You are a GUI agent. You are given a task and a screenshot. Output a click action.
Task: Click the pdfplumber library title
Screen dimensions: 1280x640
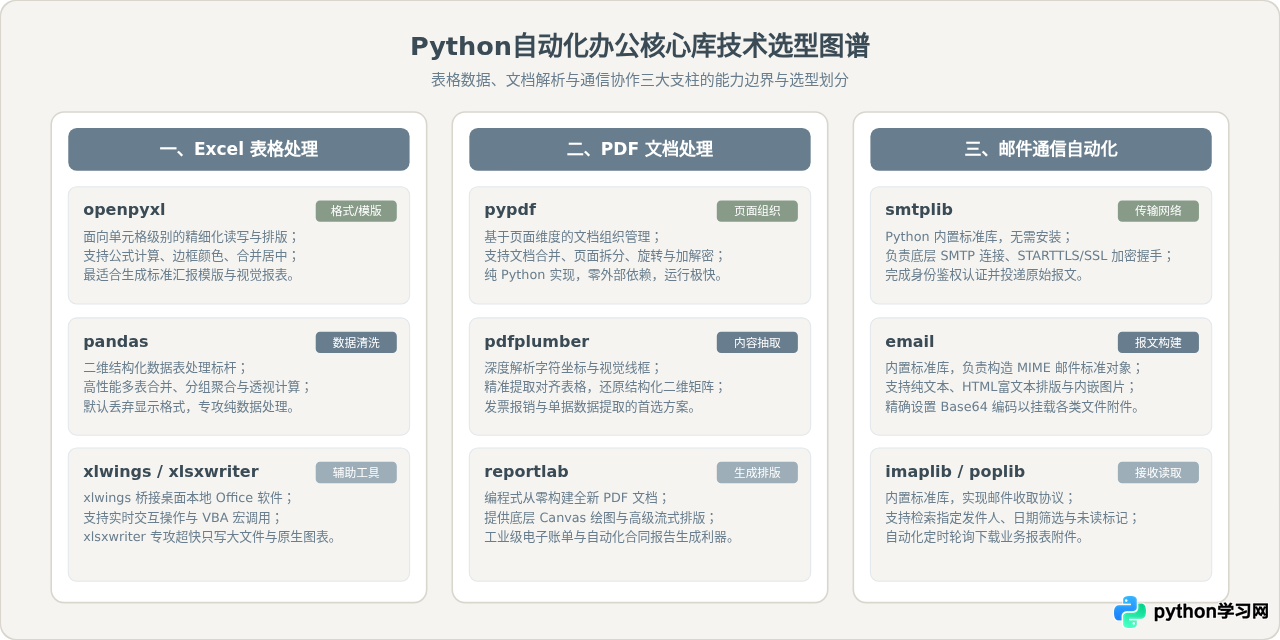coord(537,342)
